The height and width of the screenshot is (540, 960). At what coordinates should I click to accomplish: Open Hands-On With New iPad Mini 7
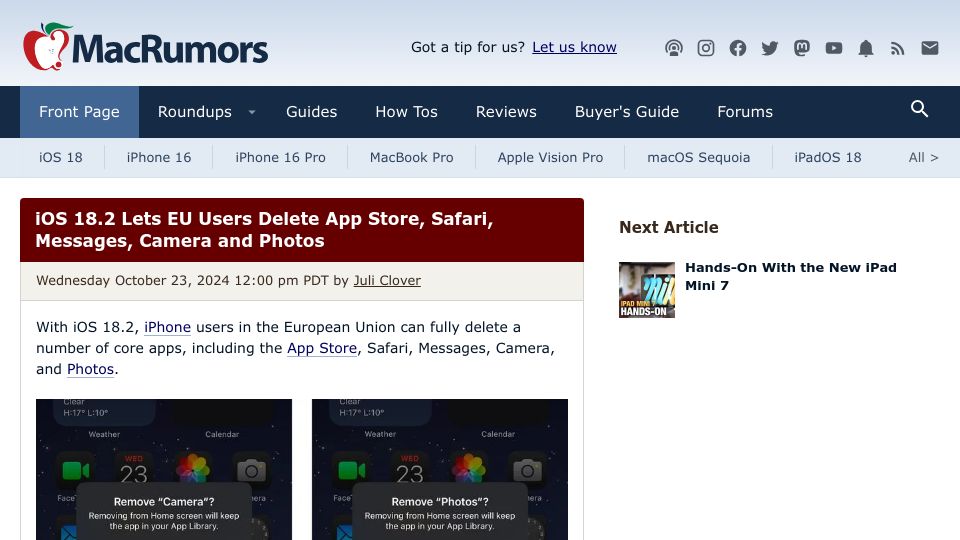click(791, 276)
